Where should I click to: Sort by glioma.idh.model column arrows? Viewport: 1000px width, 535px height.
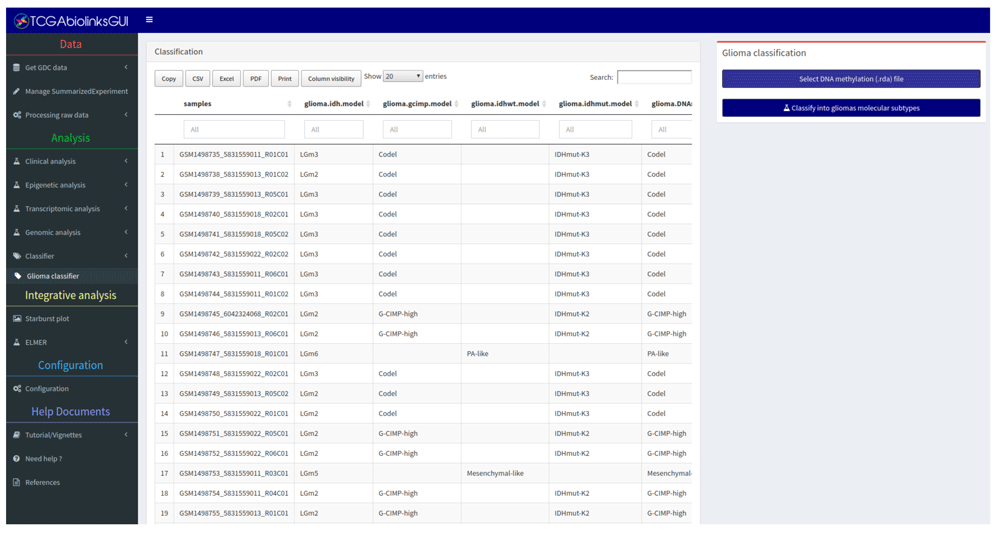pos(368,104)
